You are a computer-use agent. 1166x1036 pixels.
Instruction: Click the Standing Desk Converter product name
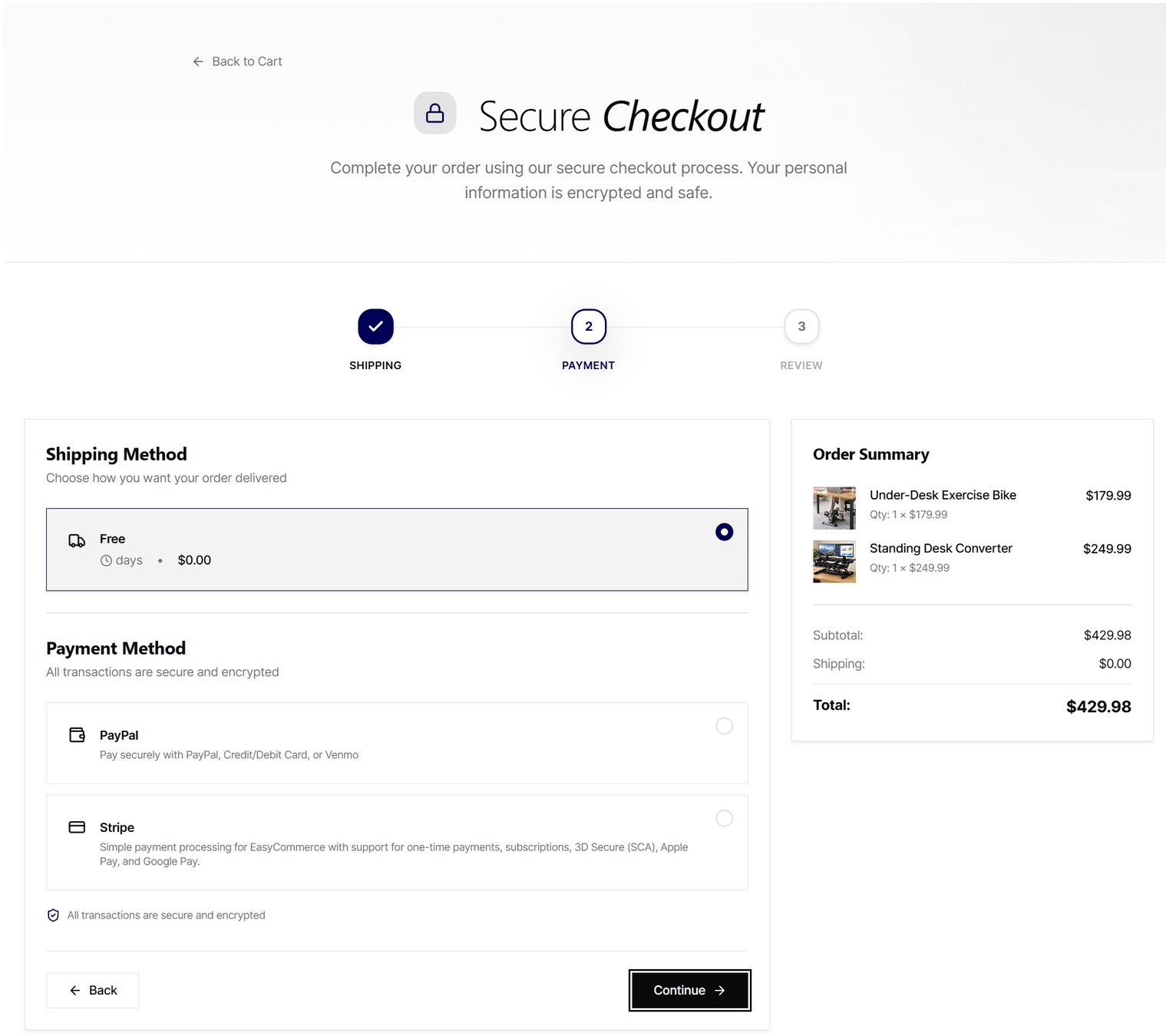(941, 548)
